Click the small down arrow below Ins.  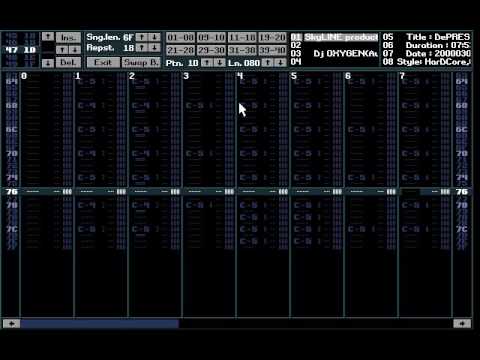(x=75, y=50)
